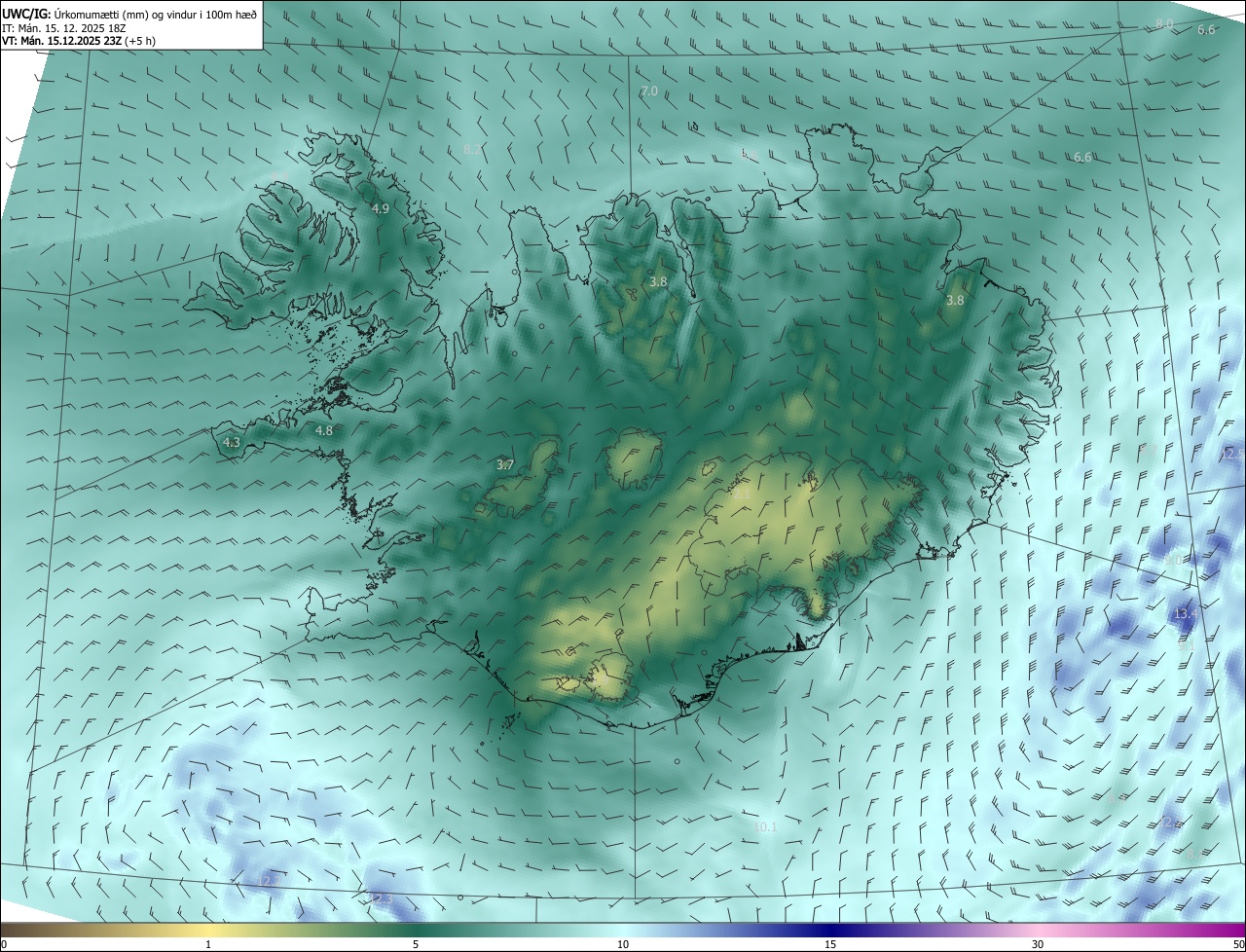Click the 2.1 value label on the map
Screen dimensions: 1246x952
(x=741, y=494)
